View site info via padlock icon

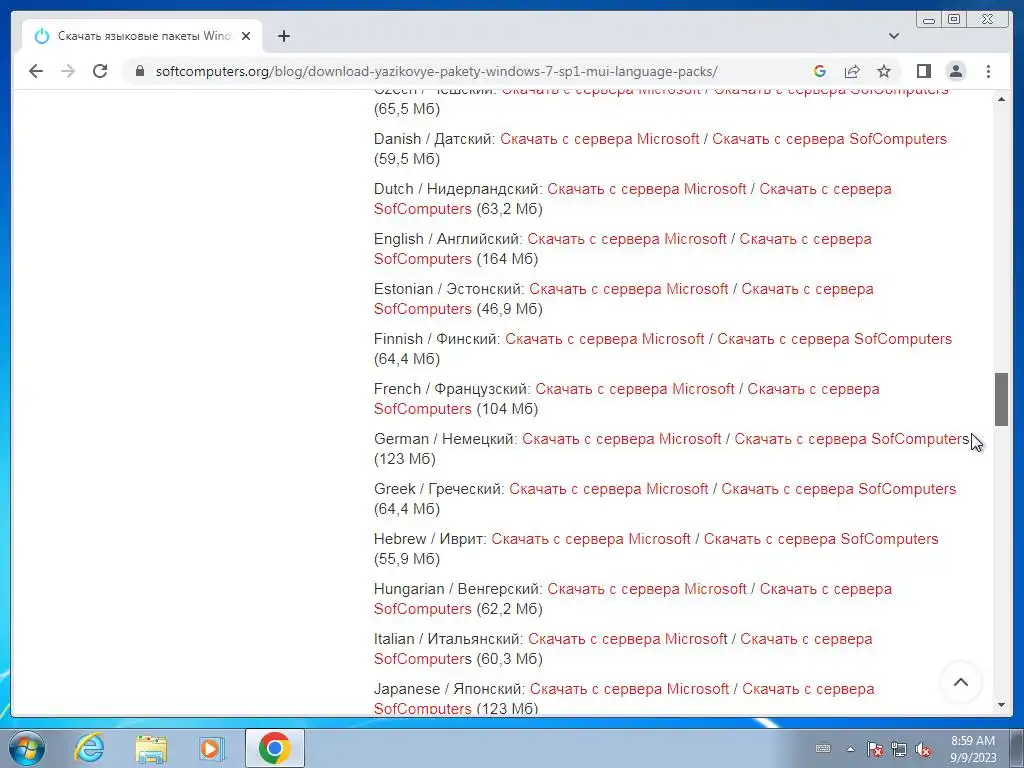tap(140, 71)
